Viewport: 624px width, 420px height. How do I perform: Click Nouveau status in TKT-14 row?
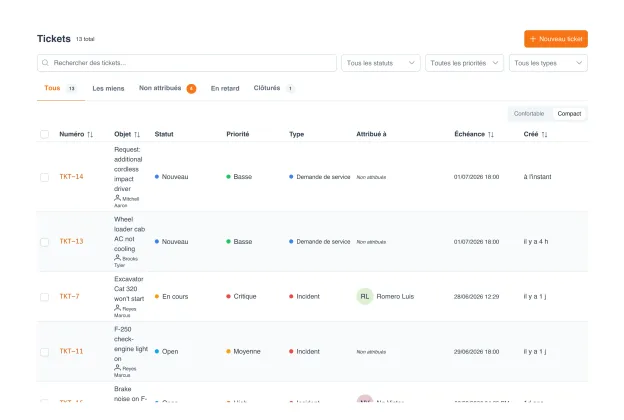172,177
